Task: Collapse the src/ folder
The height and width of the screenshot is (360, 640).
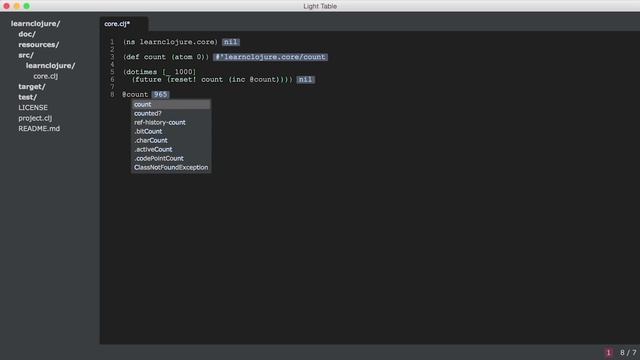Action: click(26, 55)
